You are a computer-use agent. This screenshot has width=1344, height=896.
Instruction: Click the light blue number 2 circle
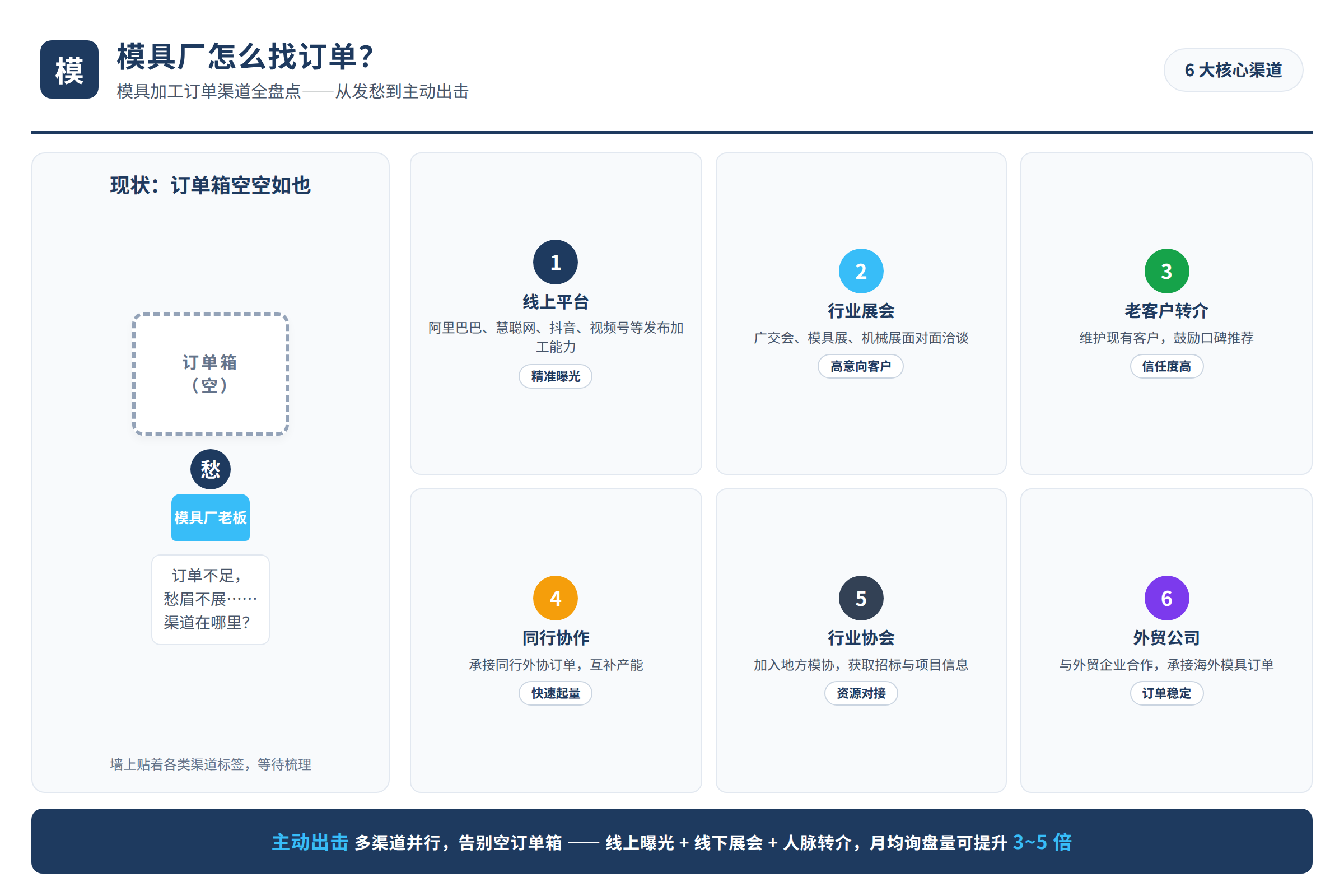(861, 271)
